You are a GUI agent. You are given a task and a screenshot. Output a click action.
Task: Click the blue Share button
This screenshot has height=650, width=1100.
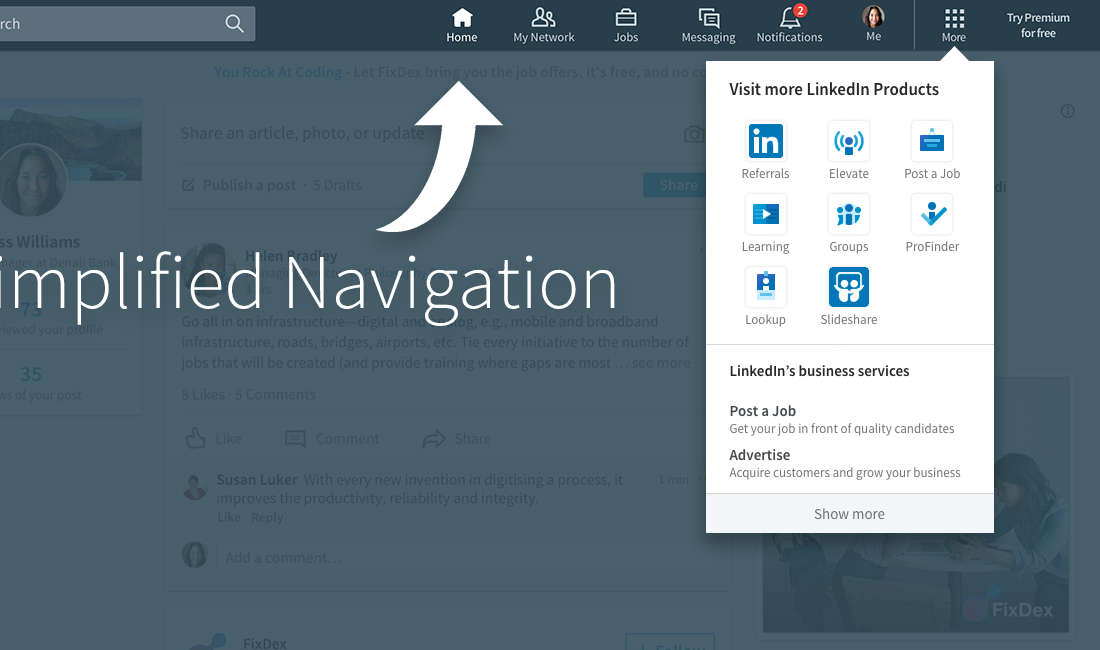click(x=674, y=185)
